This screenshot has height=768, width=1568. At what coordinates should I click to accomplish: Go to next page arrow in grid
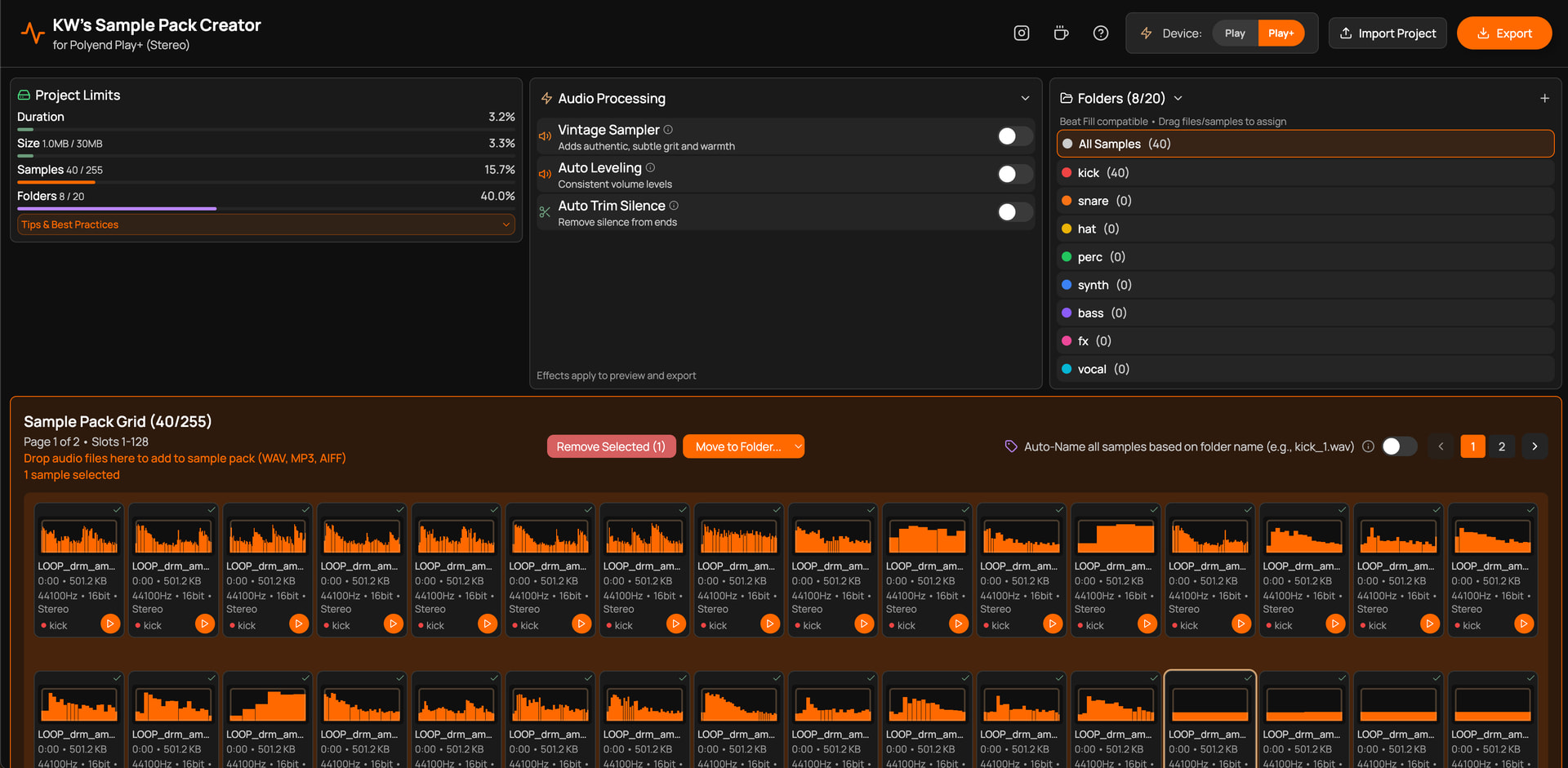point(1535,446)
